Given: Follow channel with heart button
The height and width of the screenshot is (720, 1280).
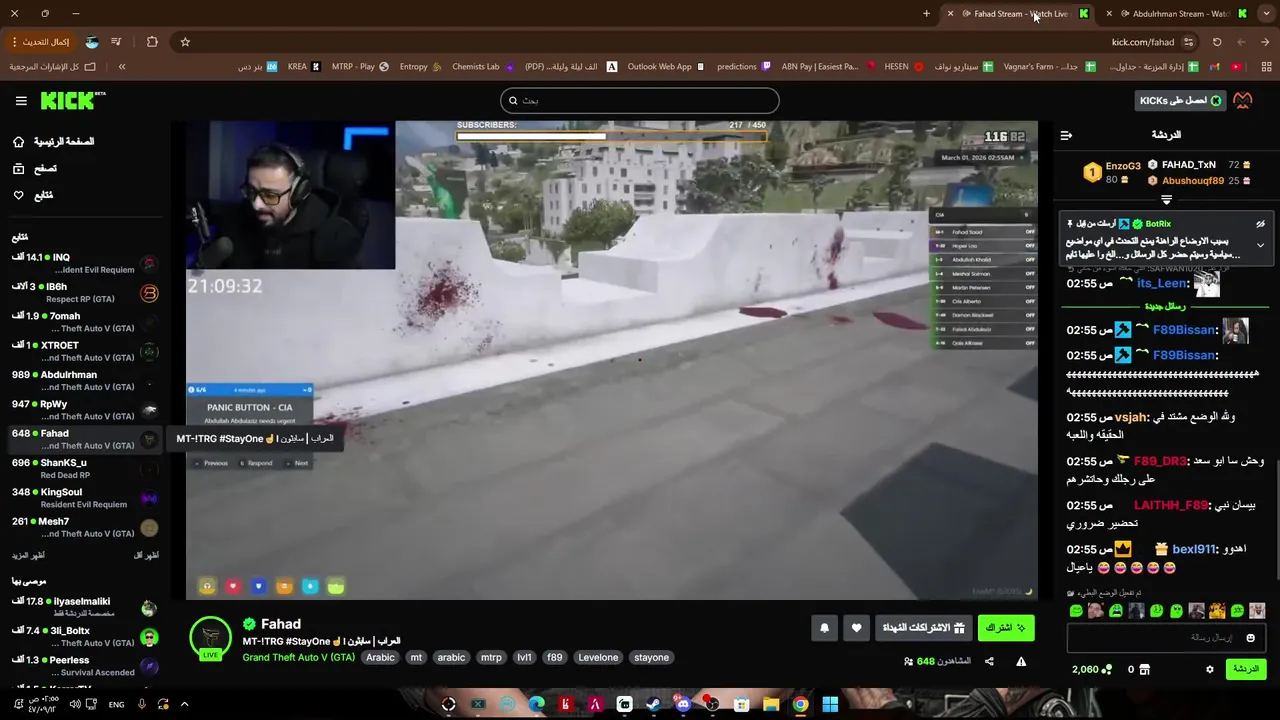Looking at the screenshot, I should [856, 628].
